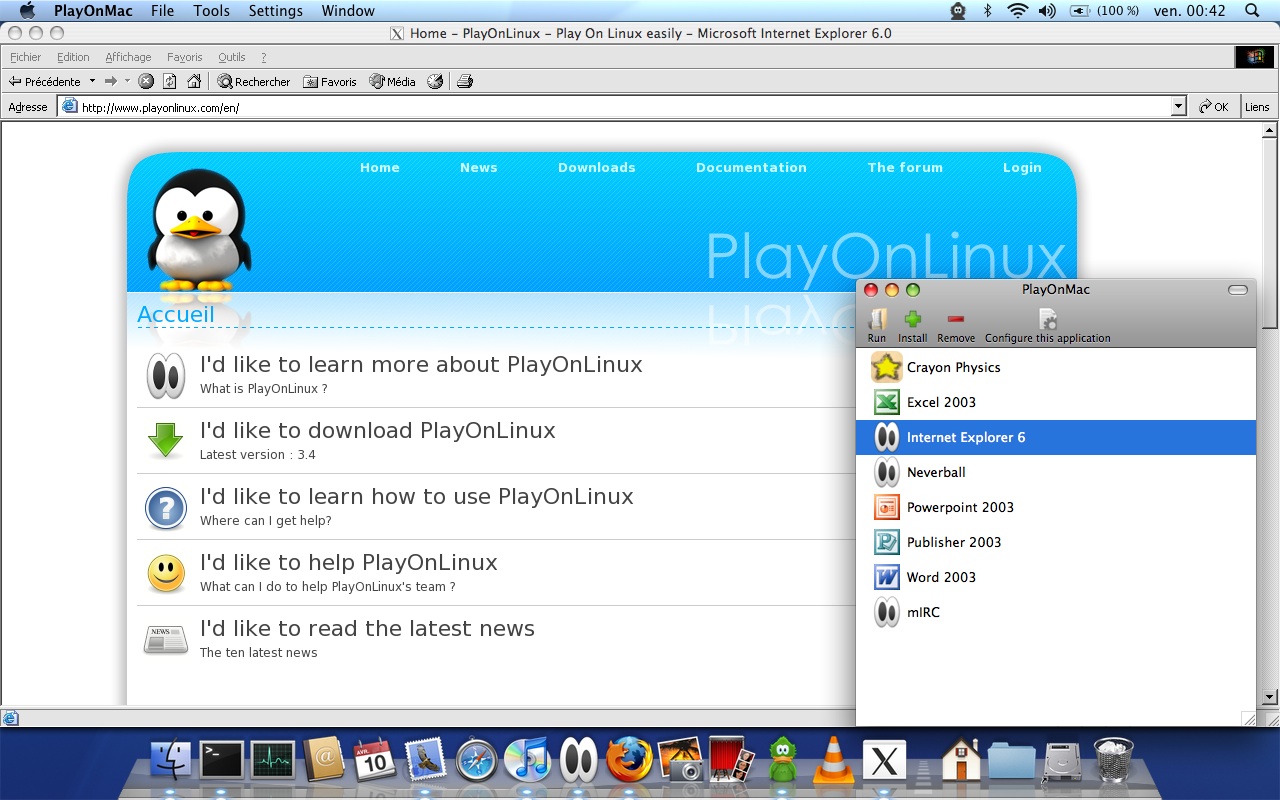1280x800 pixels.
Task: Click Run icon in PlayOnMac toolbar
Action: pos(877,319)
